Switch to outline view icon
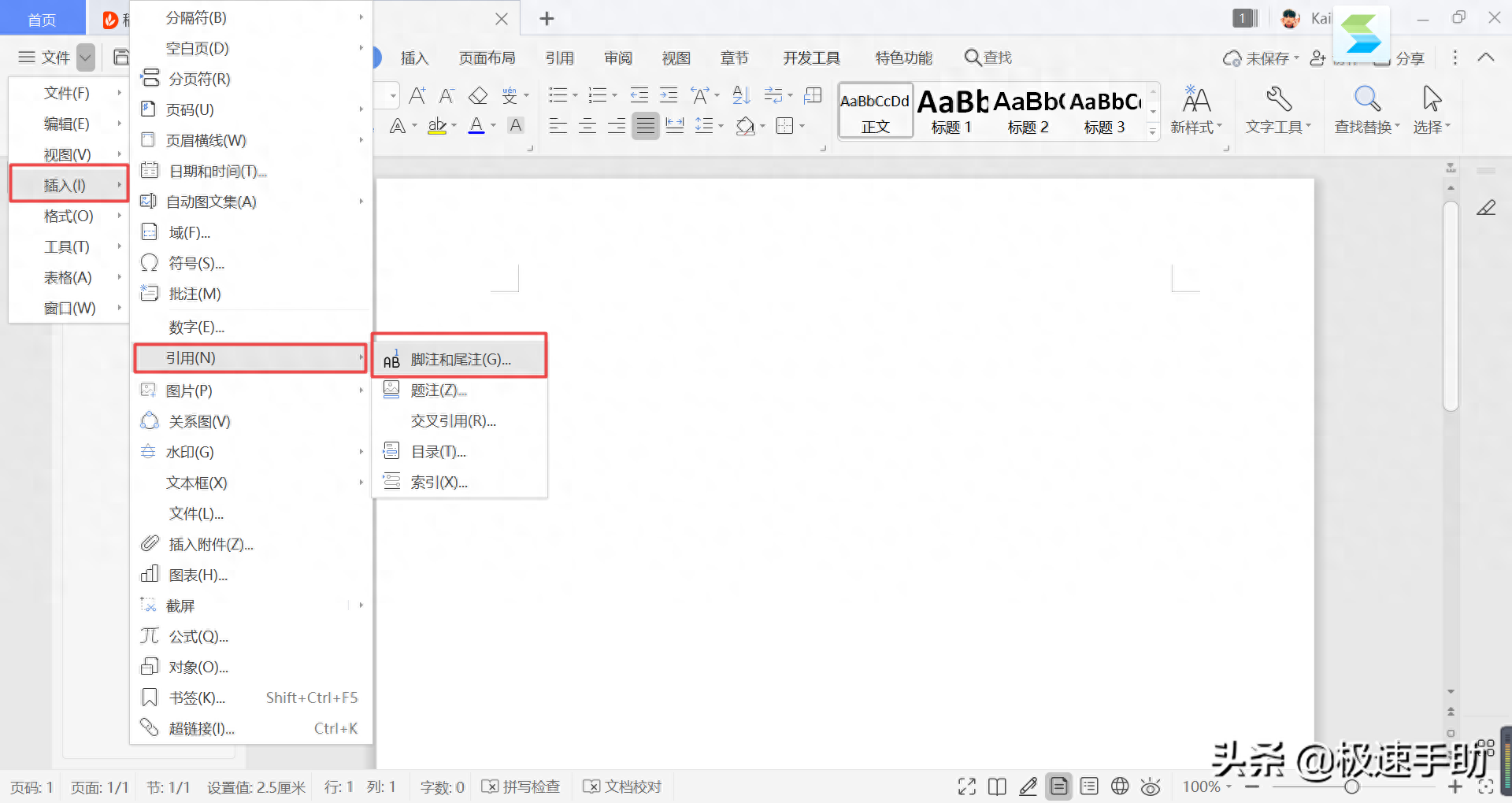Screen dimensions: 1512x803 [1089, 786]
